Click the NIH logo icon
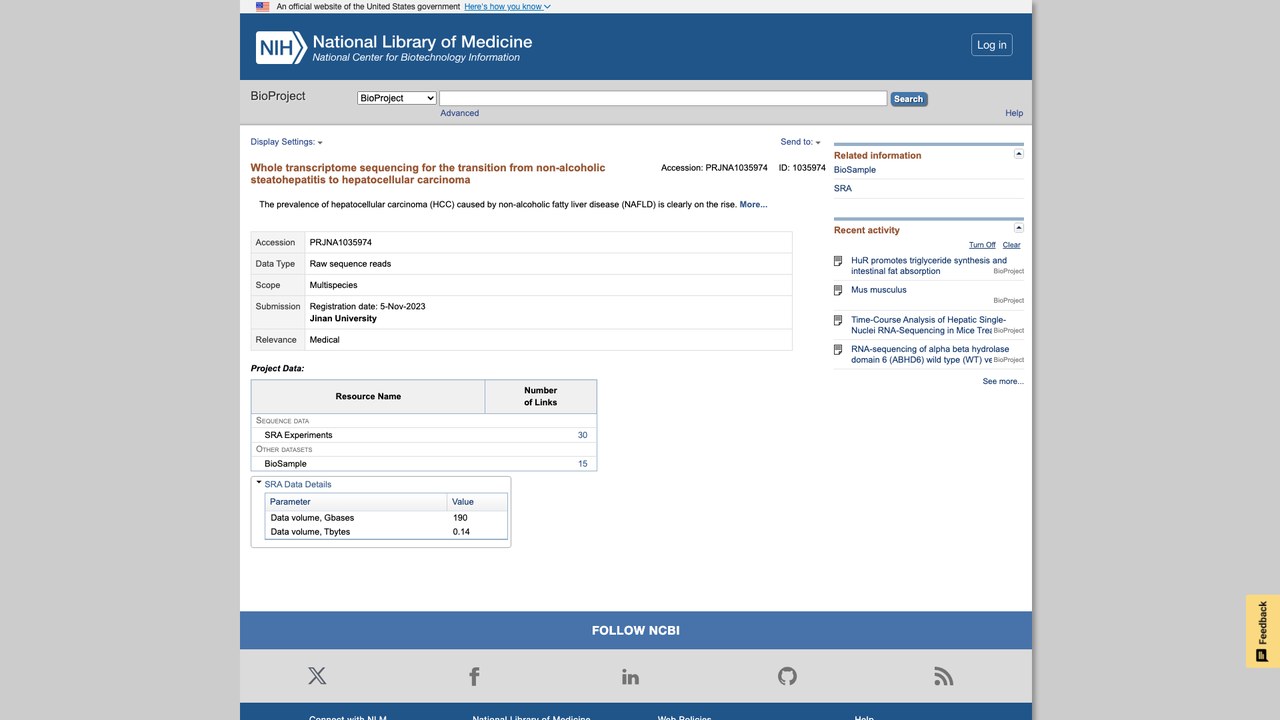This screenshot has width=1280, height=720. 281,47
